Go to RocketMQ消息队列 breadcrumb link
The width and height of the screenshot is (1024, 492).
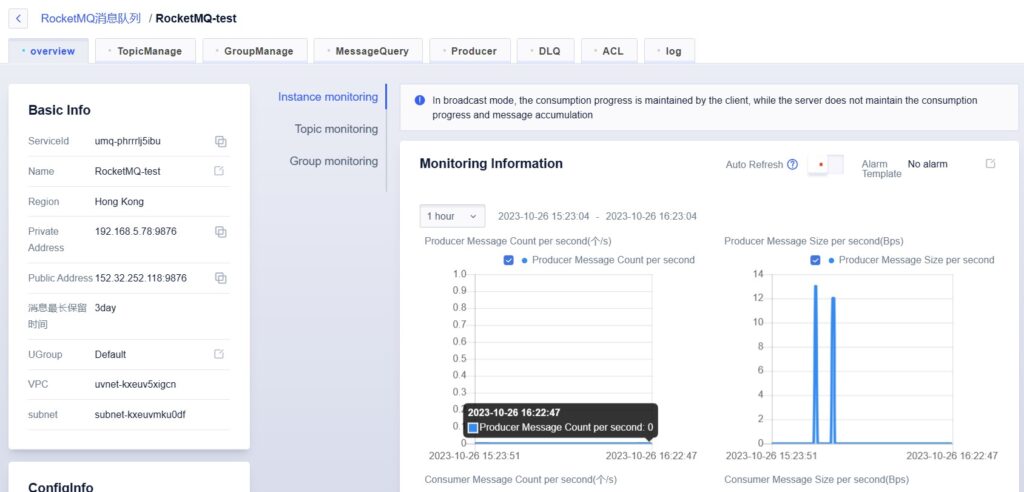pyautogui.click(x=90, y=18)
